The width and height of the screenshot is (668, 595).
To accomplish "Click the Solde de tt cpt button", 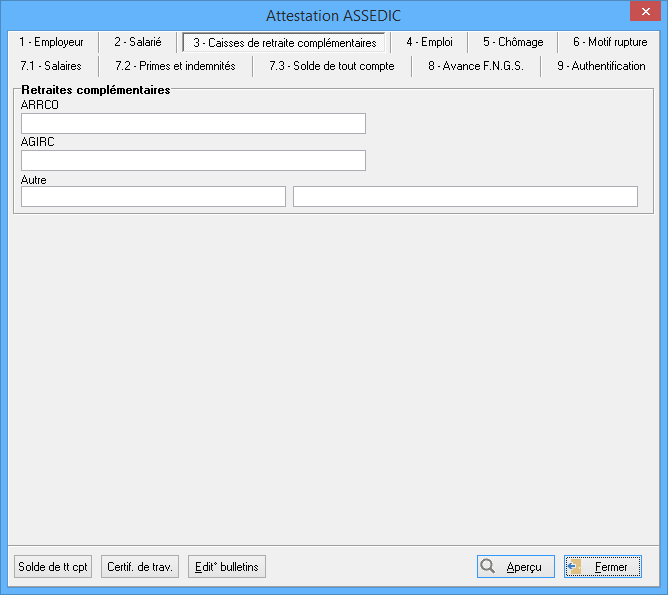I will click(x=53, y=566).
